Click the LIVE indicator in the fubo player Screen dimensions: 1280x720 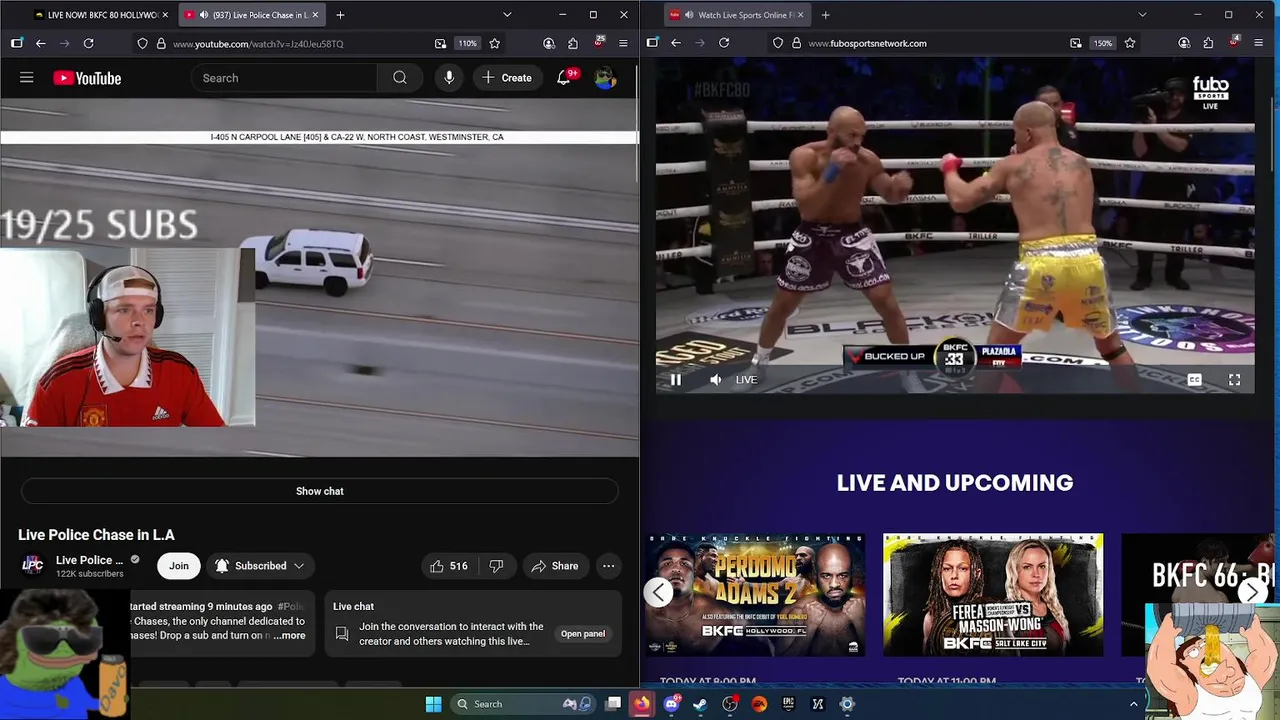click(746, 380)
